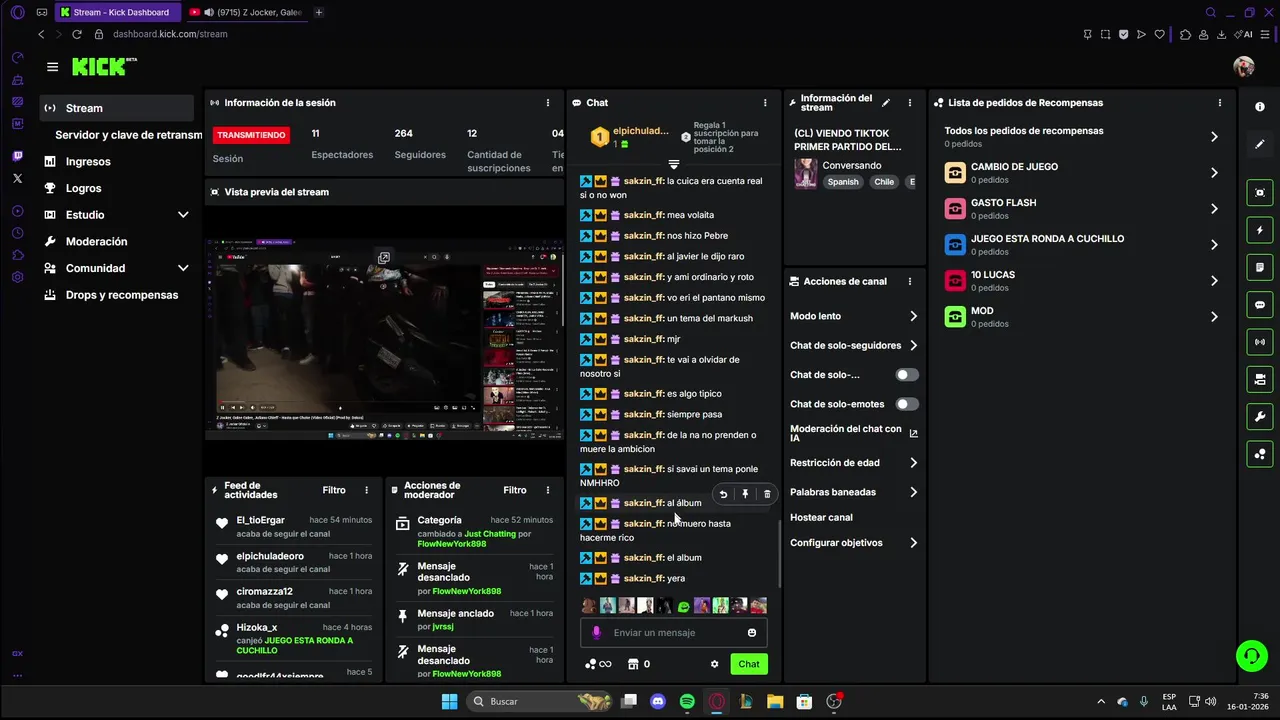The width and height of the screenshot is (1280, 720).
Task: Open browser sidebar history clock icon
Action: click(18, 233)
